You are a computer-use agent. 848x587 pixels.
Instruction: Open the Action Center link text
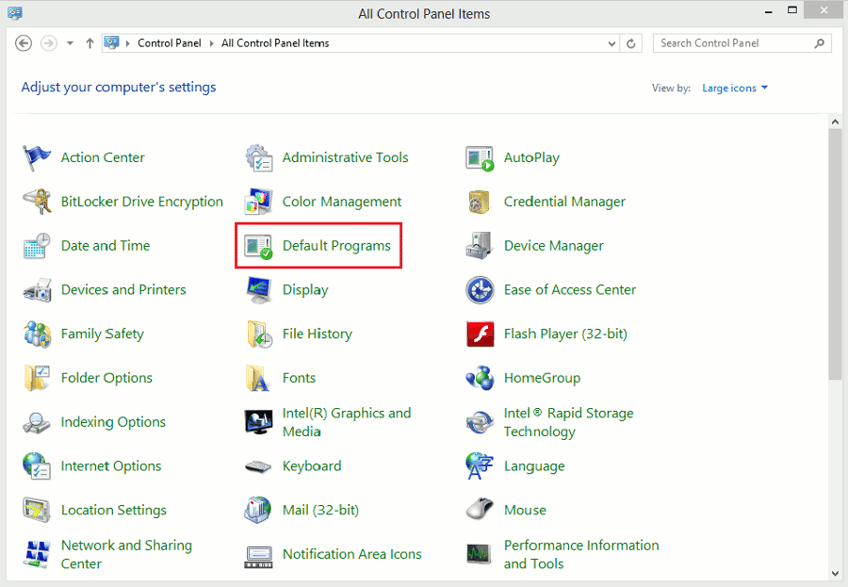(x=103, y=157)
